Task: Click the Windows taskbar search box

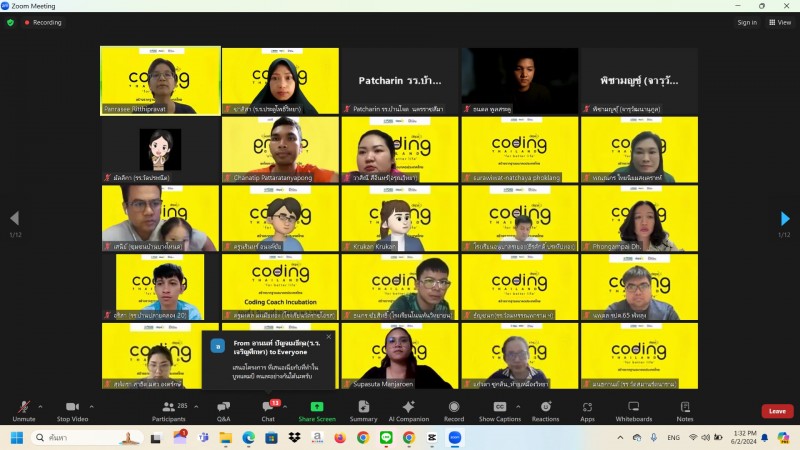Action: (86, 438)
